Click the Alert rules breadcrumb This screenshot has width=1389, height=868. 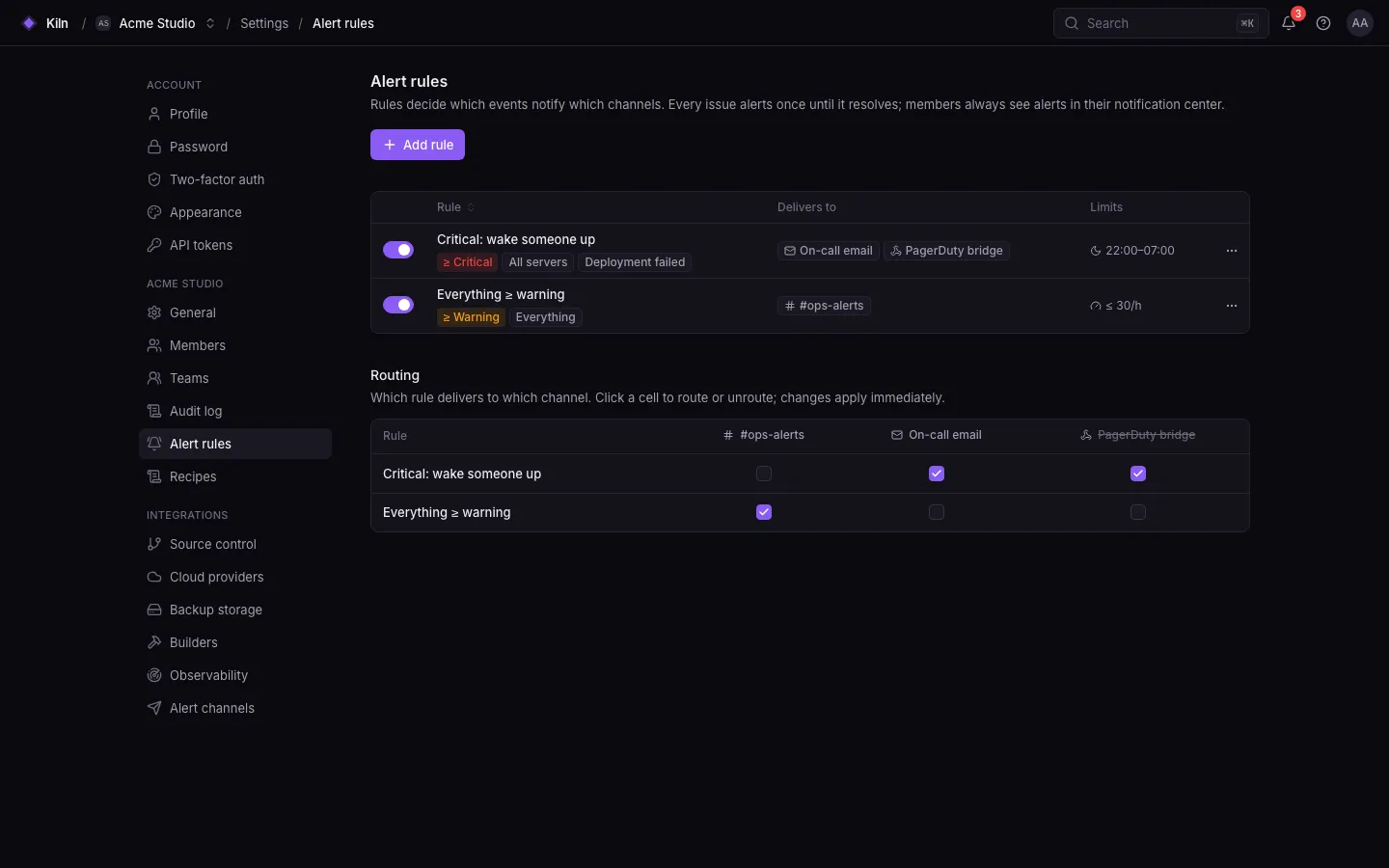point(343,23)
